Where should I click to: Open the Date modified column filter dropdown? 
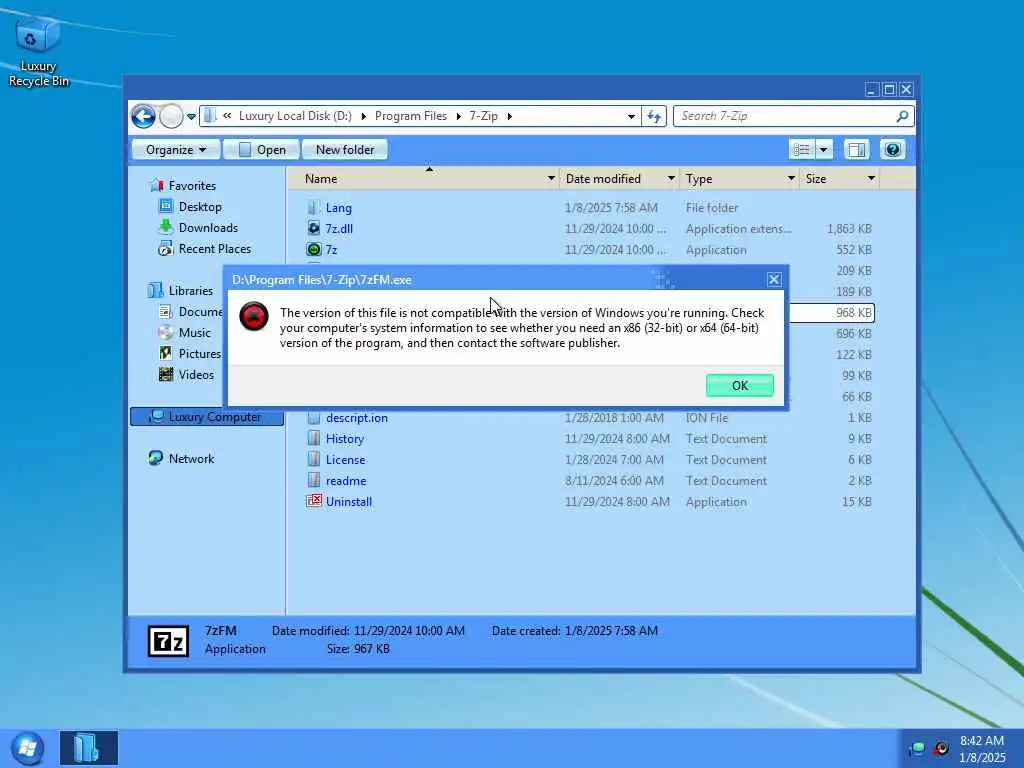pyautogui.click(x=671, y=178)
